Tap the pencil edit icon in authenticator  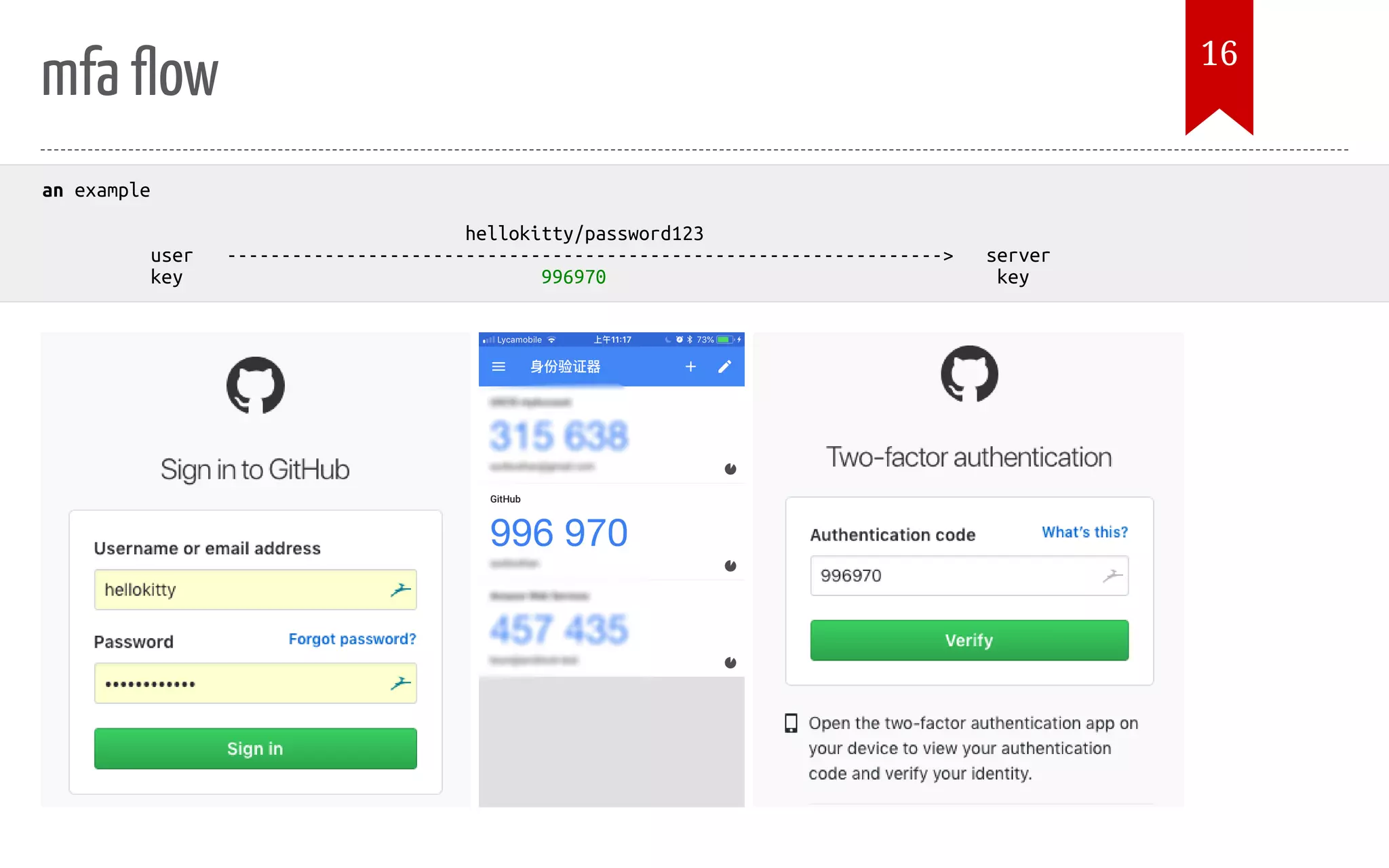(x=724, y=367)
